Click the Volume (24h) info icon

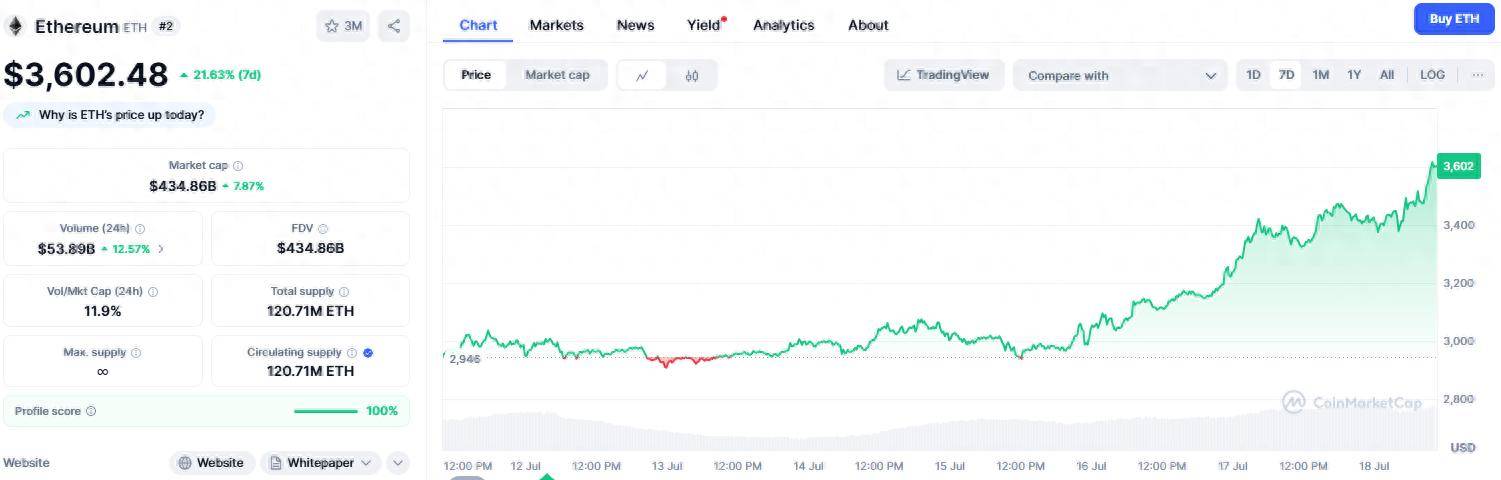click(x=140, y=229)
